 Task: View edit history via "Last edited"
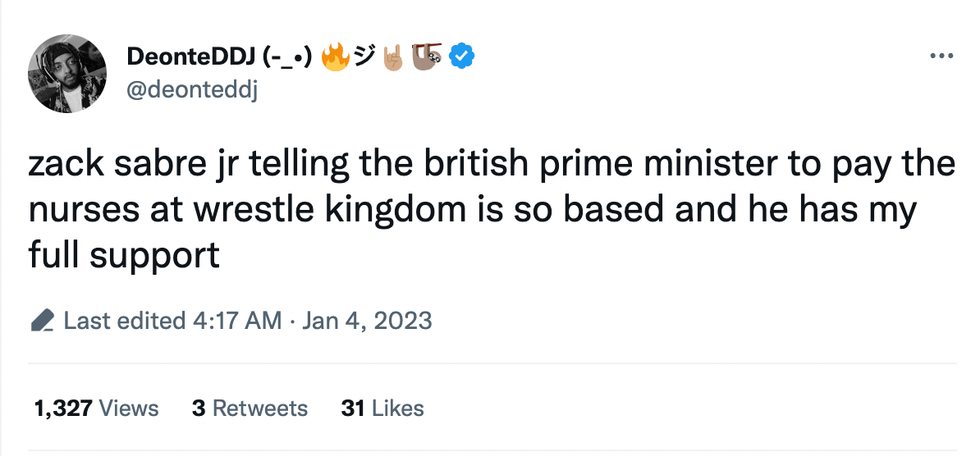click(123, 321)
